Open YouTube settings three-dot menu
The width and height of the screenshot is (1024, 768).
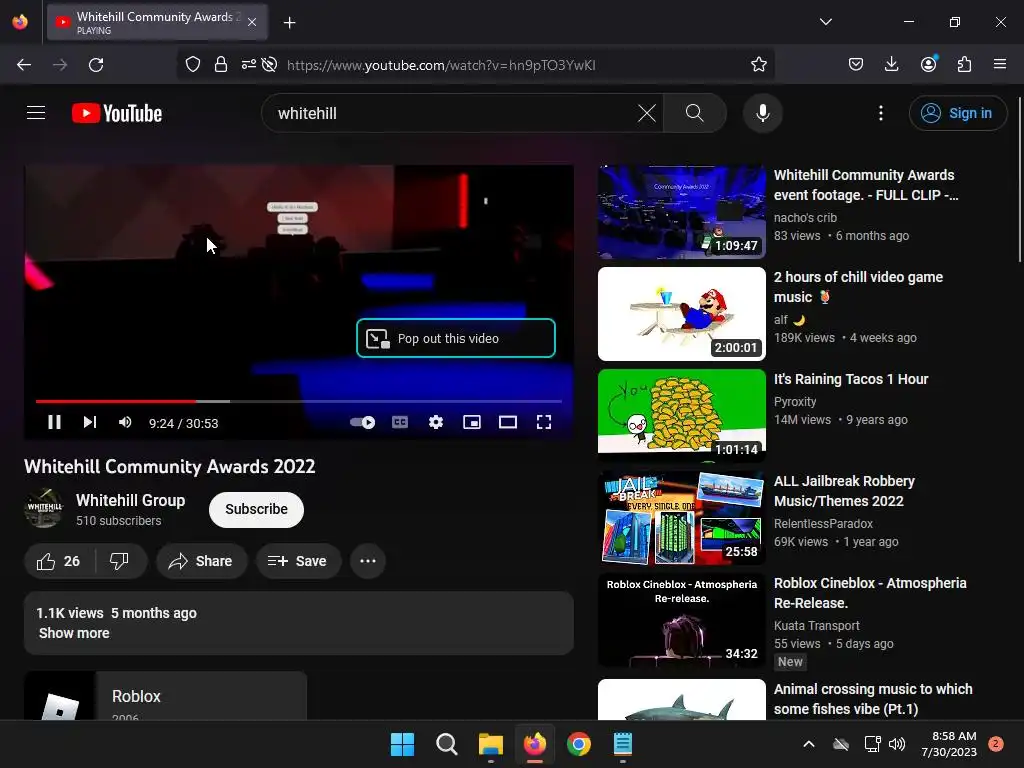[x=880, y=113]
